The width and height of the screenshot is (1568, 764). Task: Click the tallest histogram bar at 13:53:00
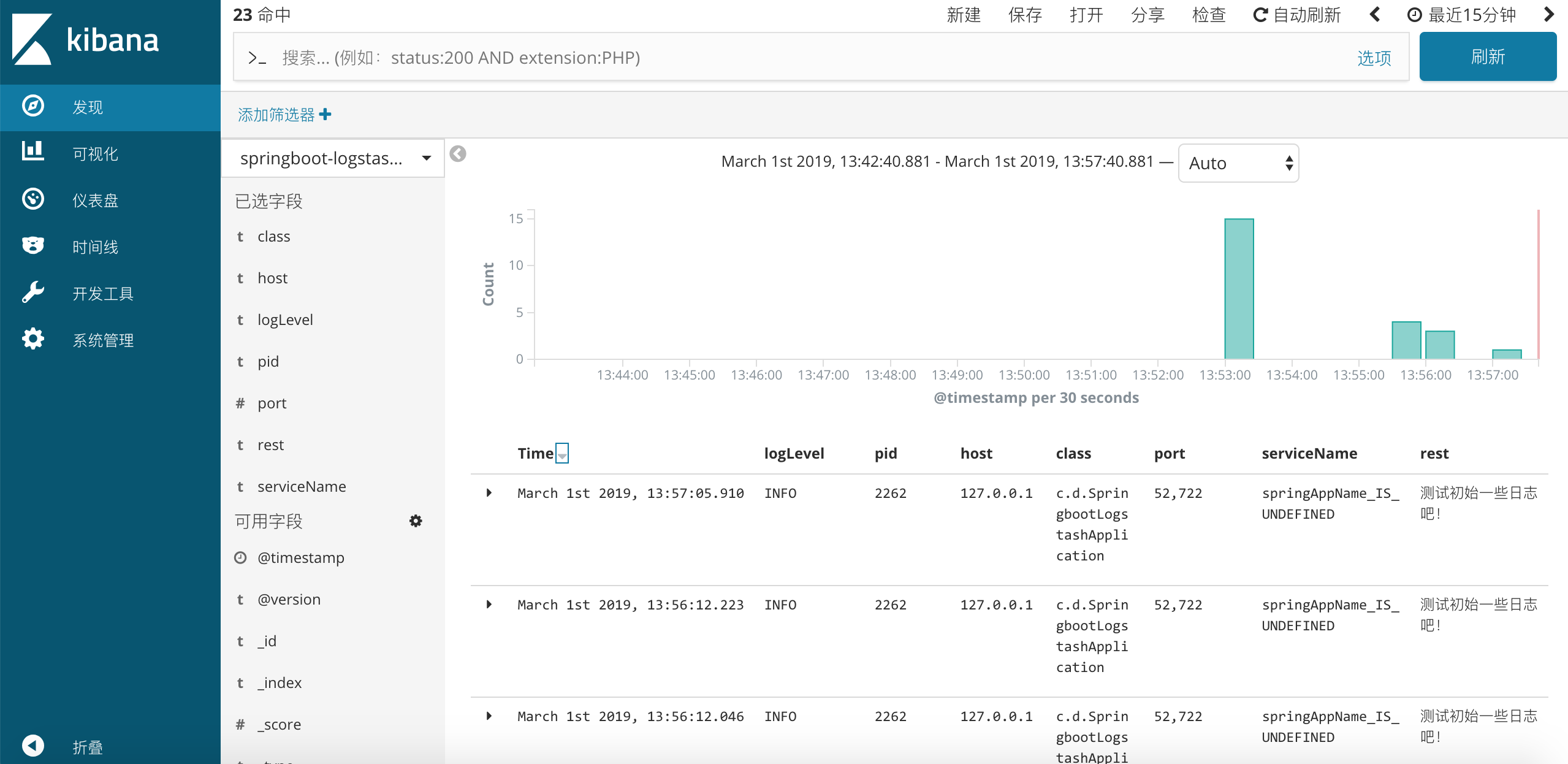(1239, 289)
